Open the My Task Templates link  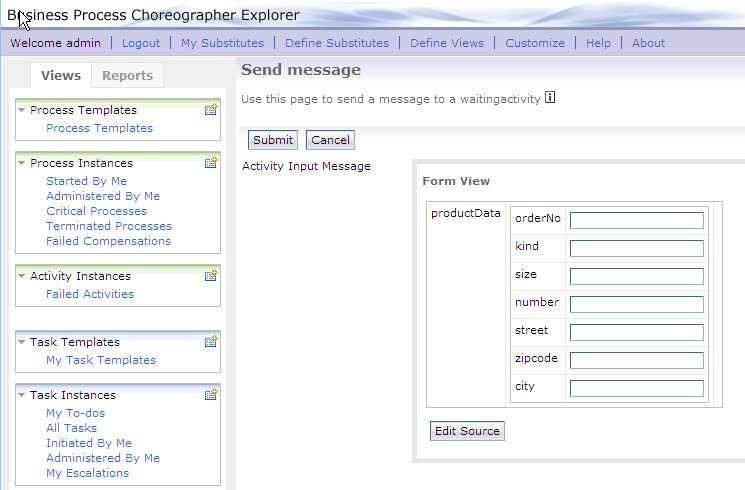click(101, 360)
